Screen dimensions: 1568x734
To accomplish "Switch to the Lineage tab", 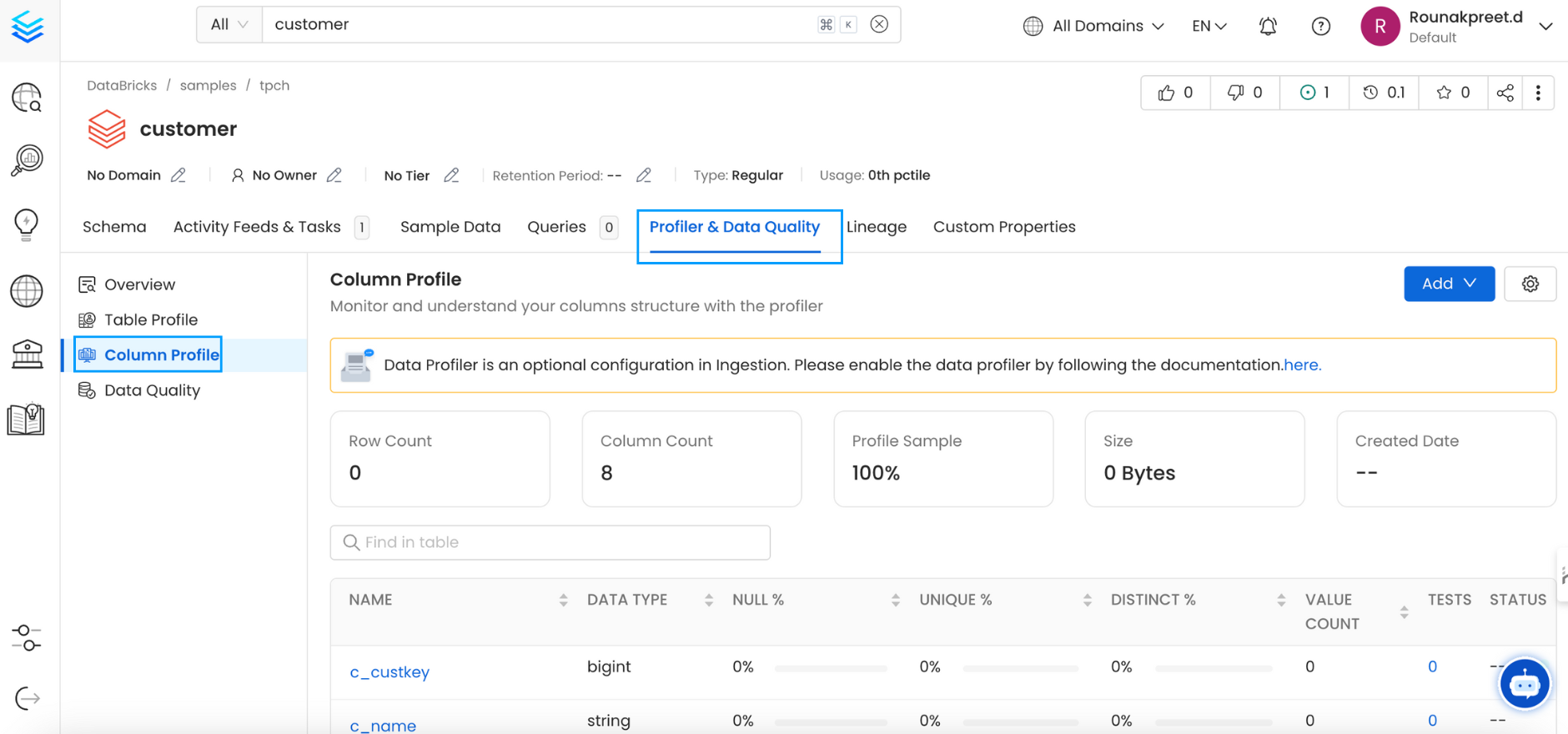I will [x=876, y=227].
